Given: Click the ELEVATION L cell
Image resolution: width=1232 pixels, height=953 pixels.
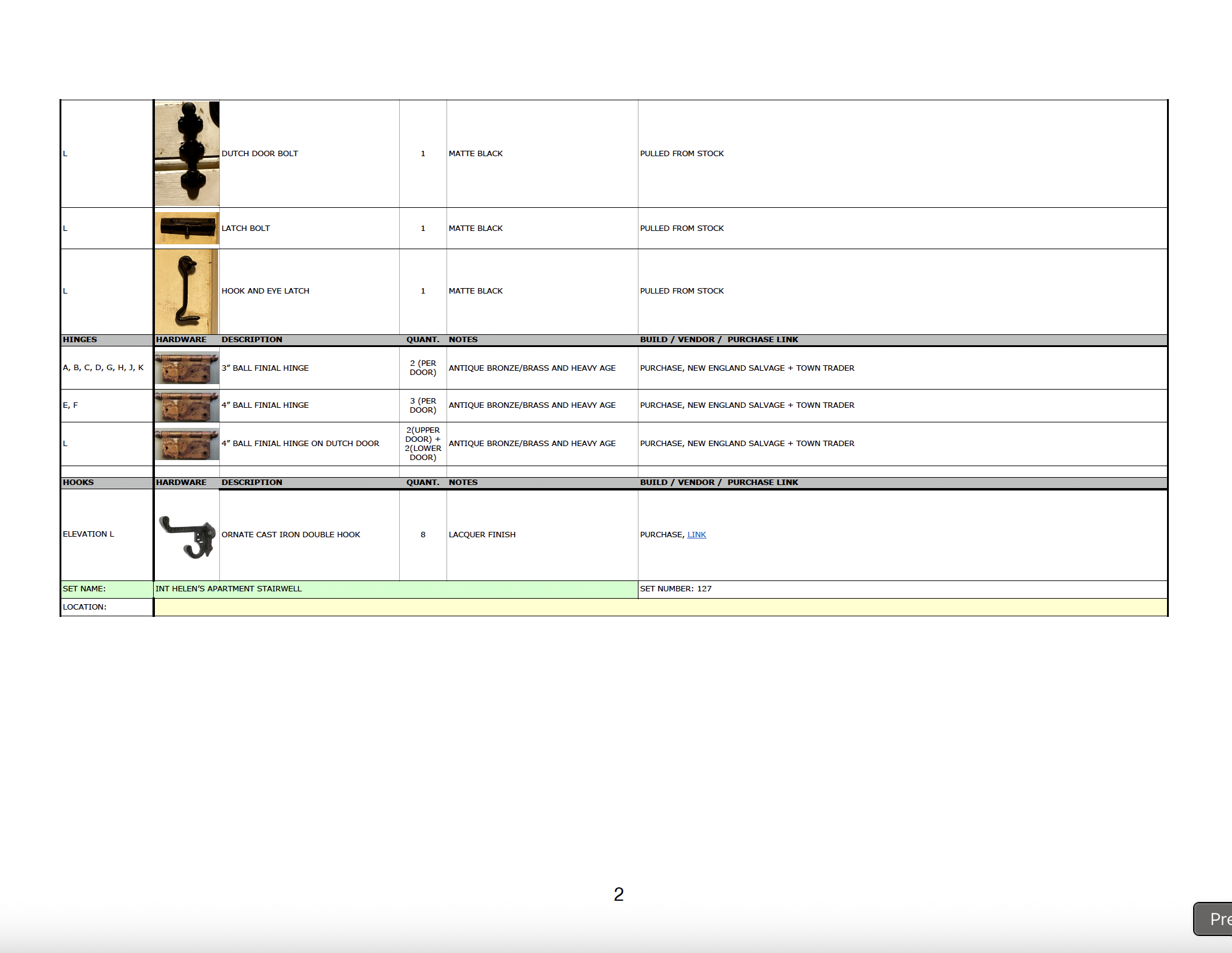Looking at the screenshot, I should (x=89, y=534).
